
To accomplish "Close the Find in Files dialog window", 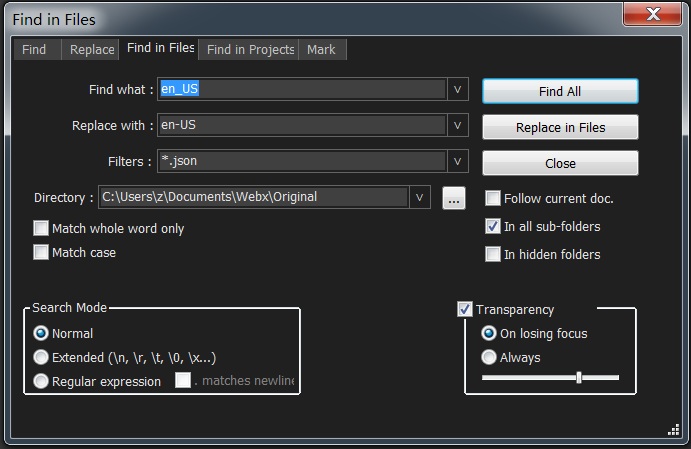I will [x=654, y=14].
